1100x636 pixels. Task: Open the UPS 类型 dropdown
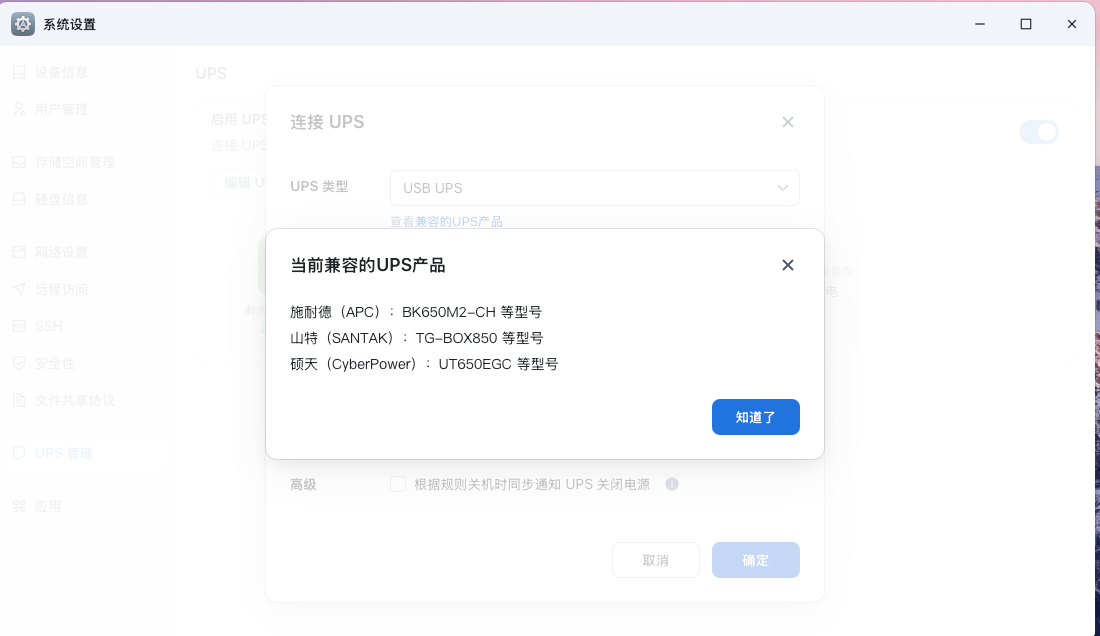(595, 188)
